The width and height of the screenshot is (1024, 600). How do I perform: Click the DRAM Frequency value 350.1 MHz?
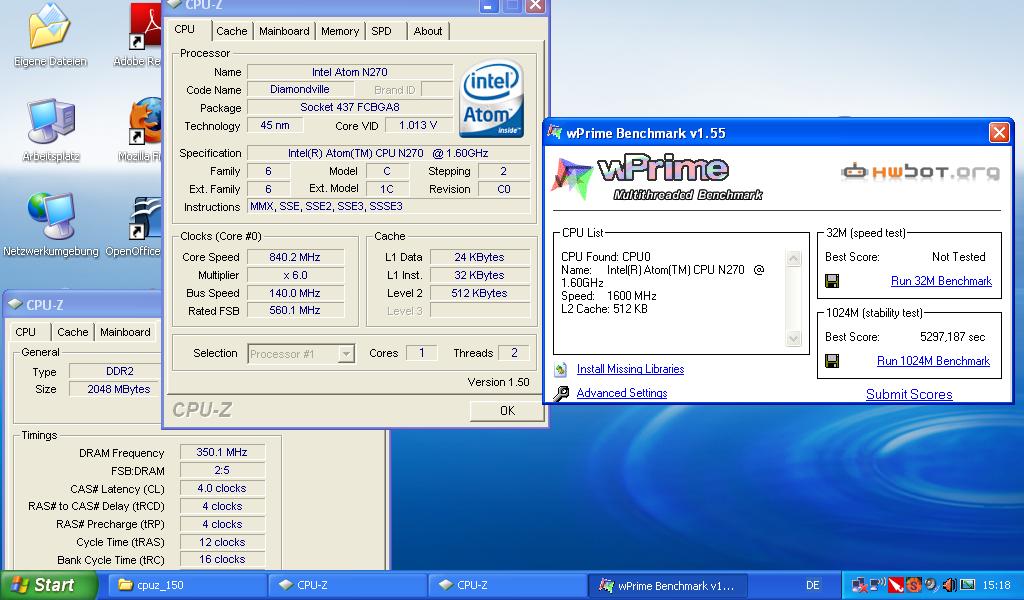pos(222,452)
